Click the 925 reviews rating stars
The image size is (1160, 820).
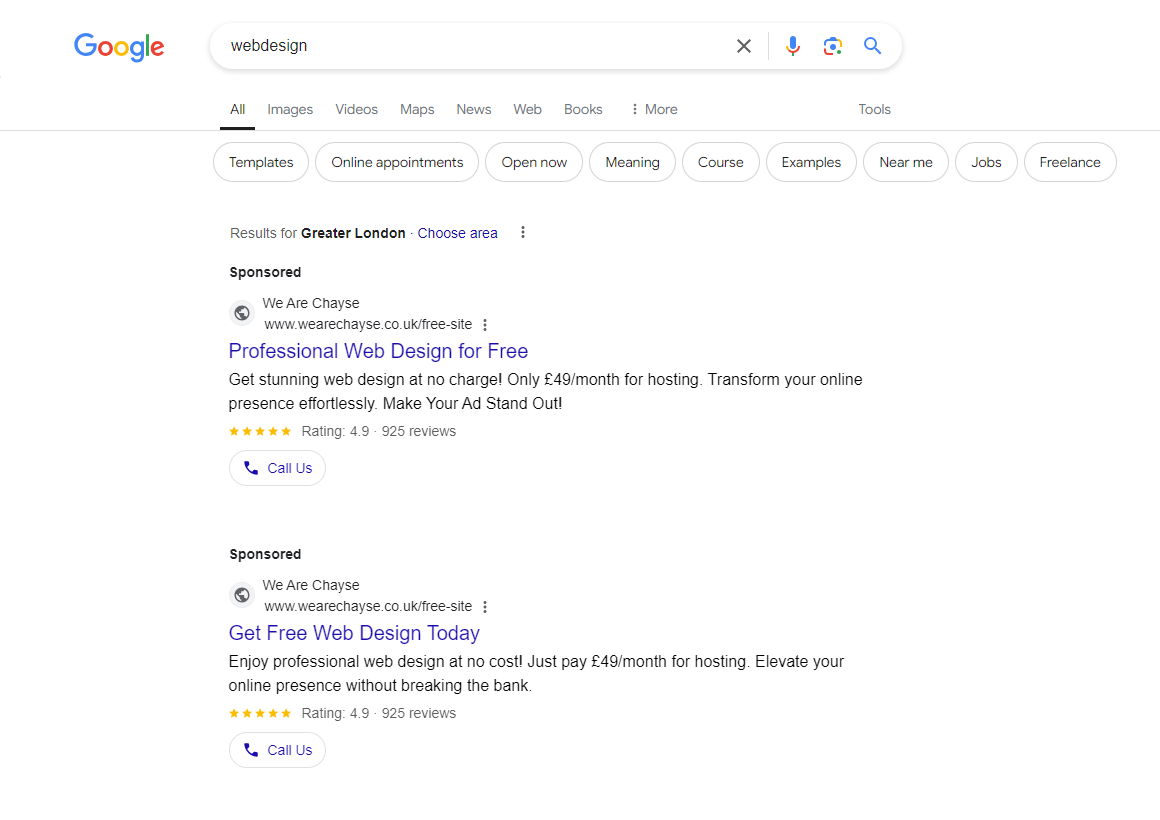(x=260, y=431)
